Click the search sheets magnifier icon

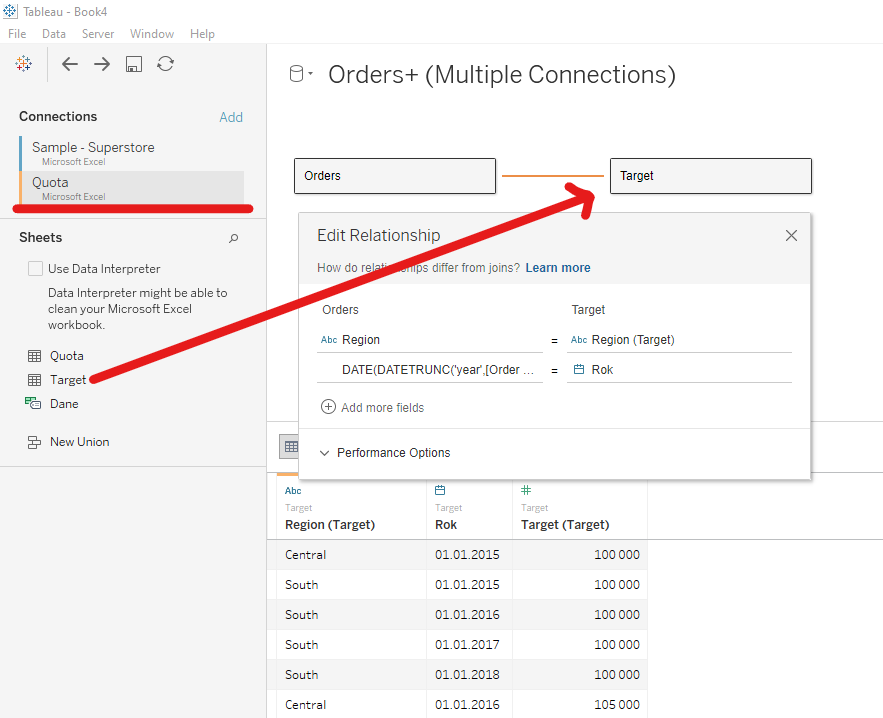234,238
